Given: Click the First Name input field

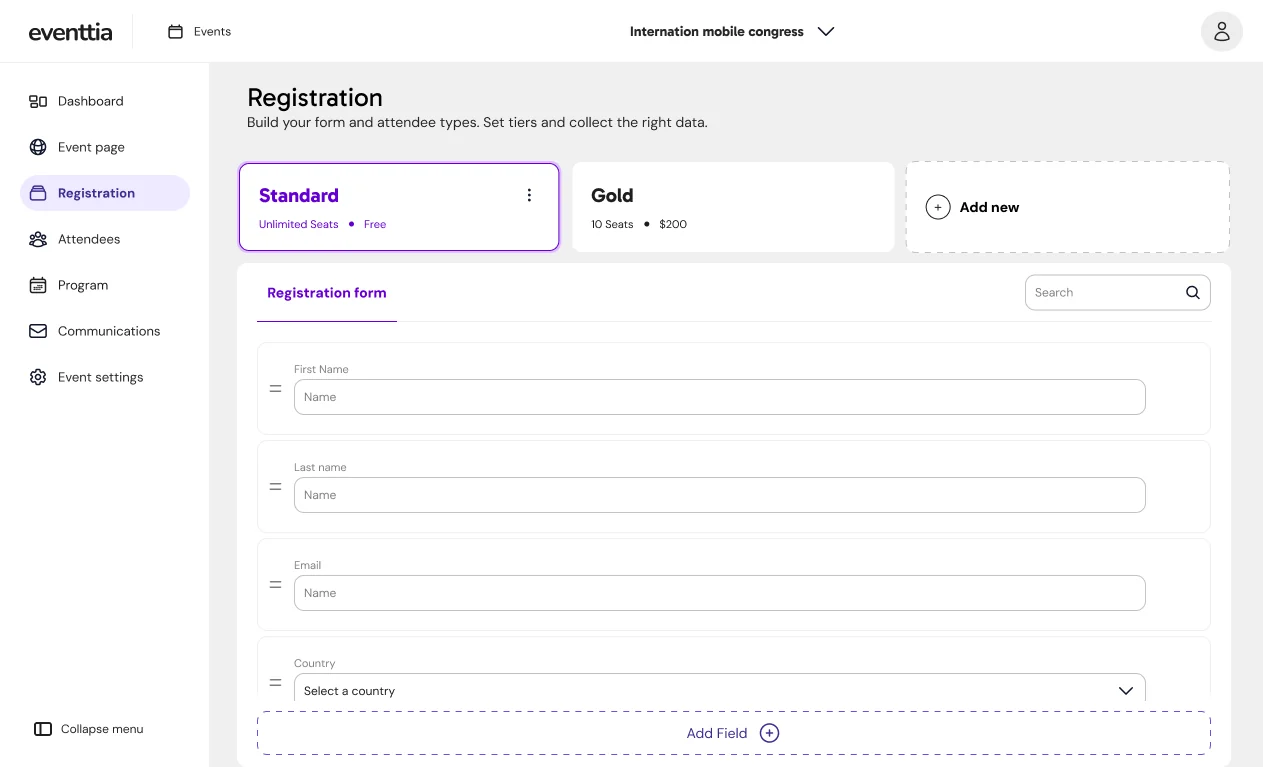Looking at the screenshot, I should click(720, 397).
